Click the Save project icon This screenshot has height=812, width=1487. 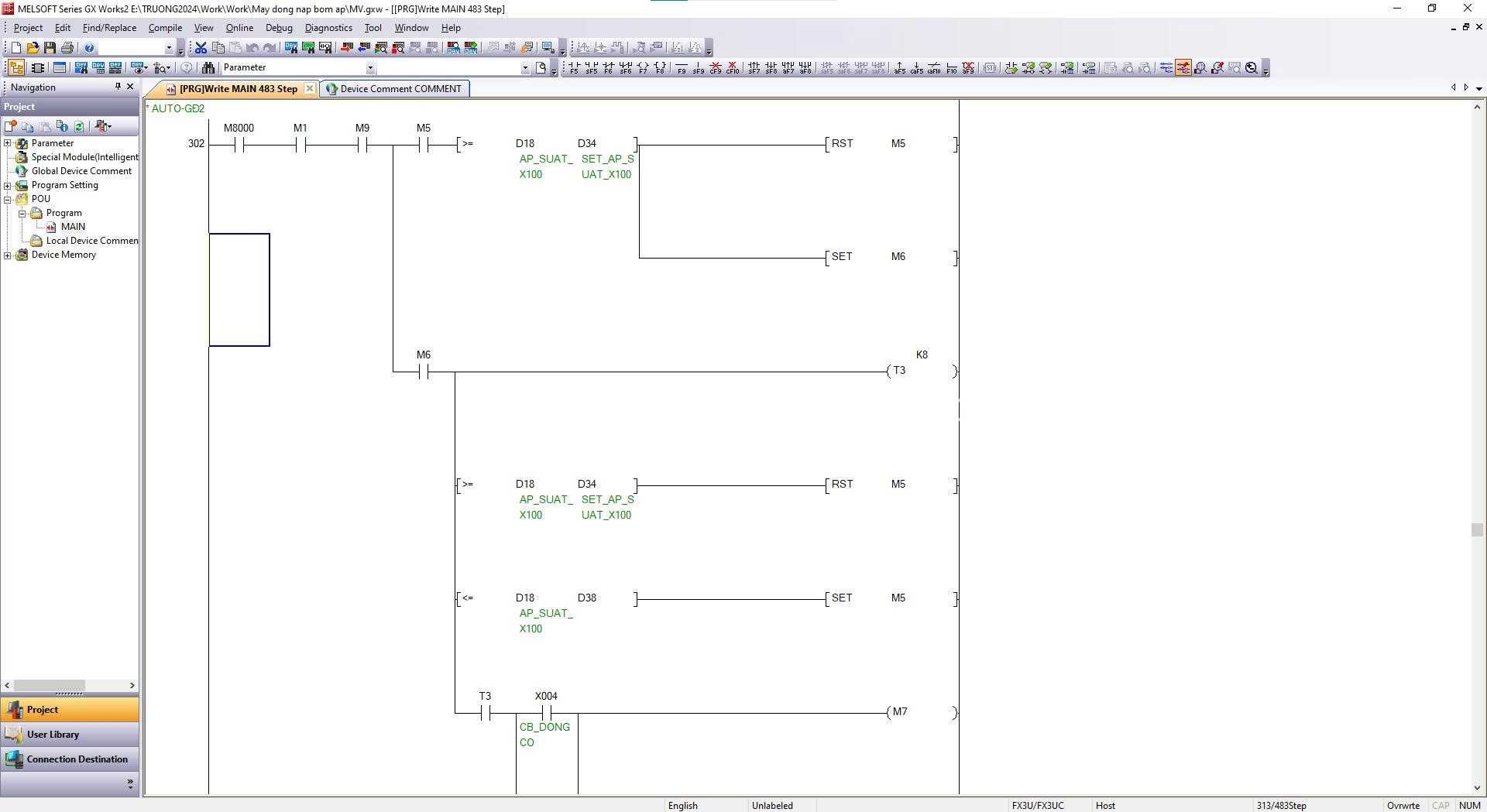click(50, 48)
